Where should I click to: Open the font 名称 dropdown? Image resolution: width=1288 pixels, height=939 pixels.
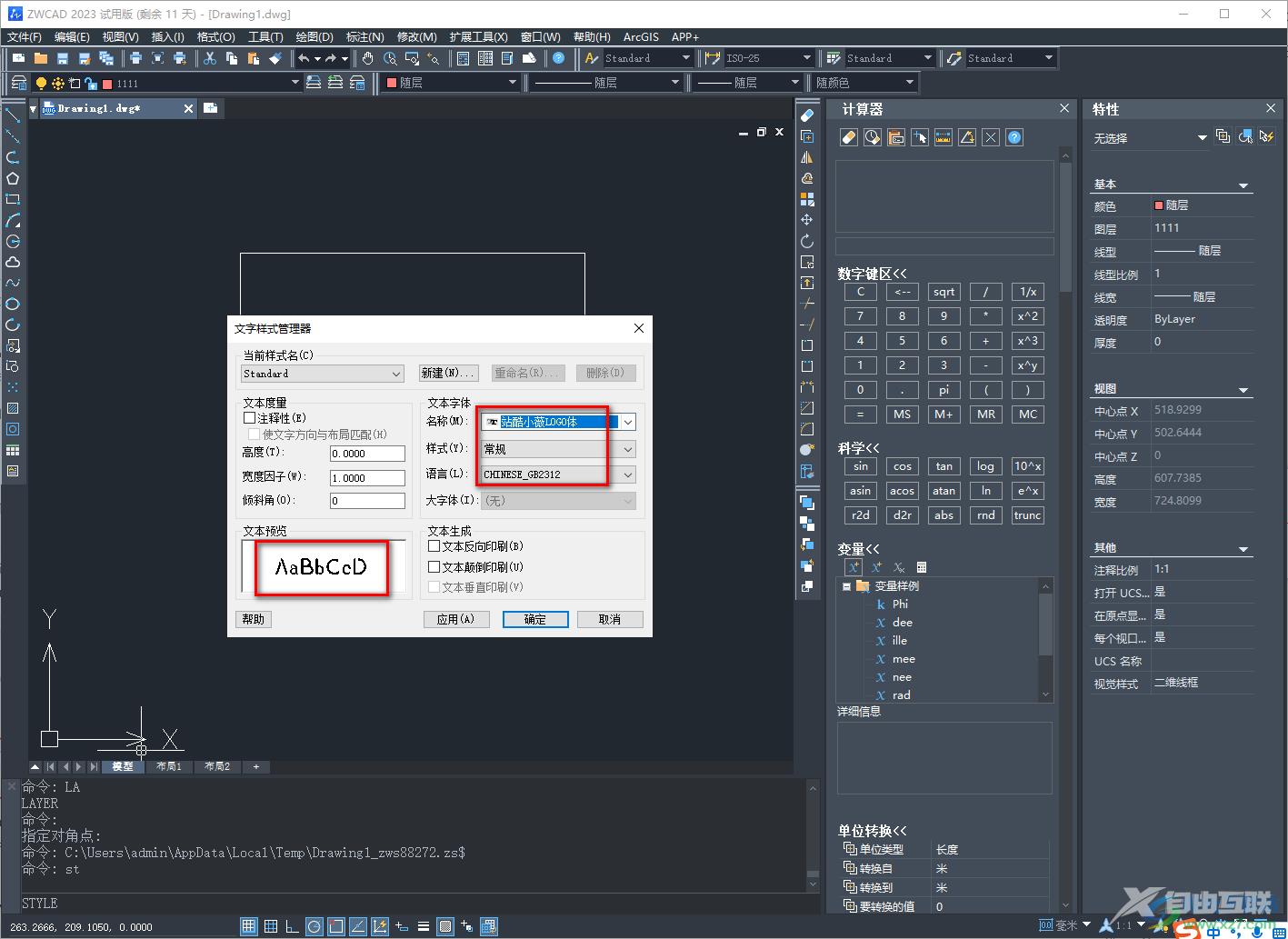point(628,422)
